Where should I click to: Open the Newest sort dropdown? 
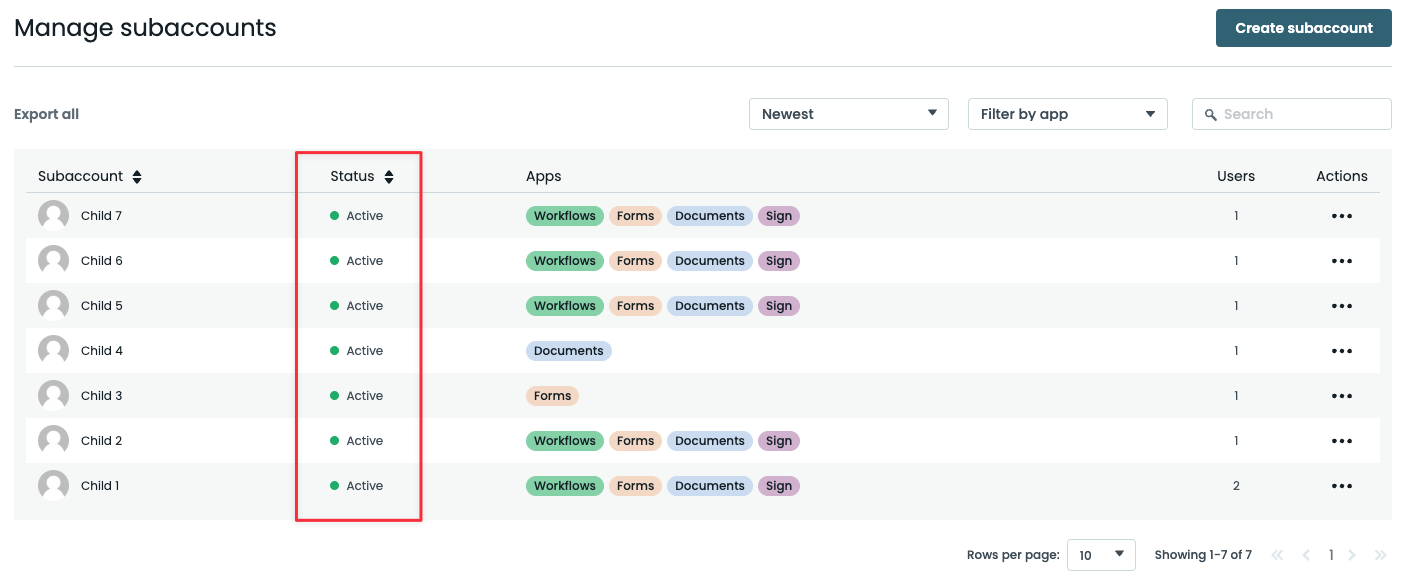point(848,114)
